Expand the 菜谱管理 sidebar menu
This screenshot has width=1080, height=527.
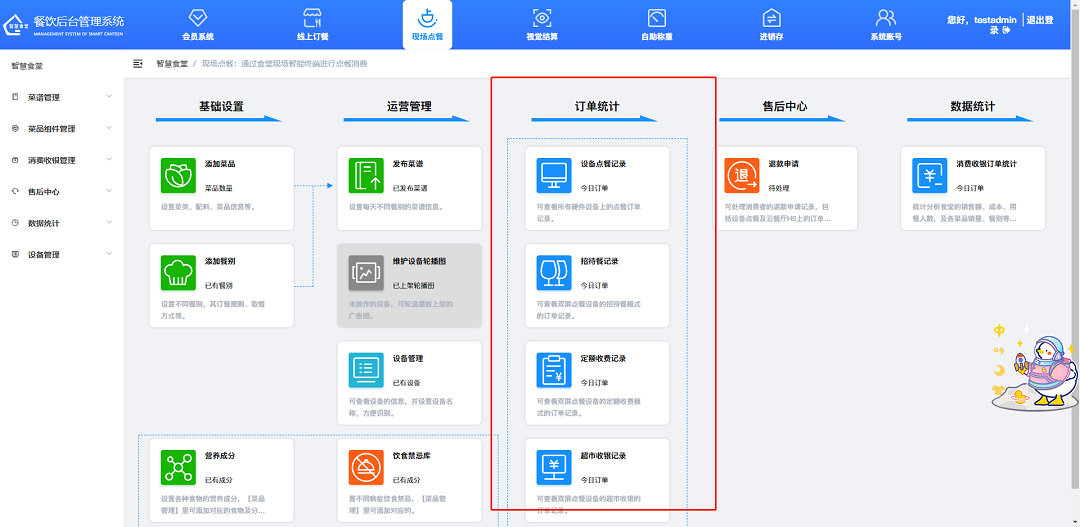coord(60,97)
